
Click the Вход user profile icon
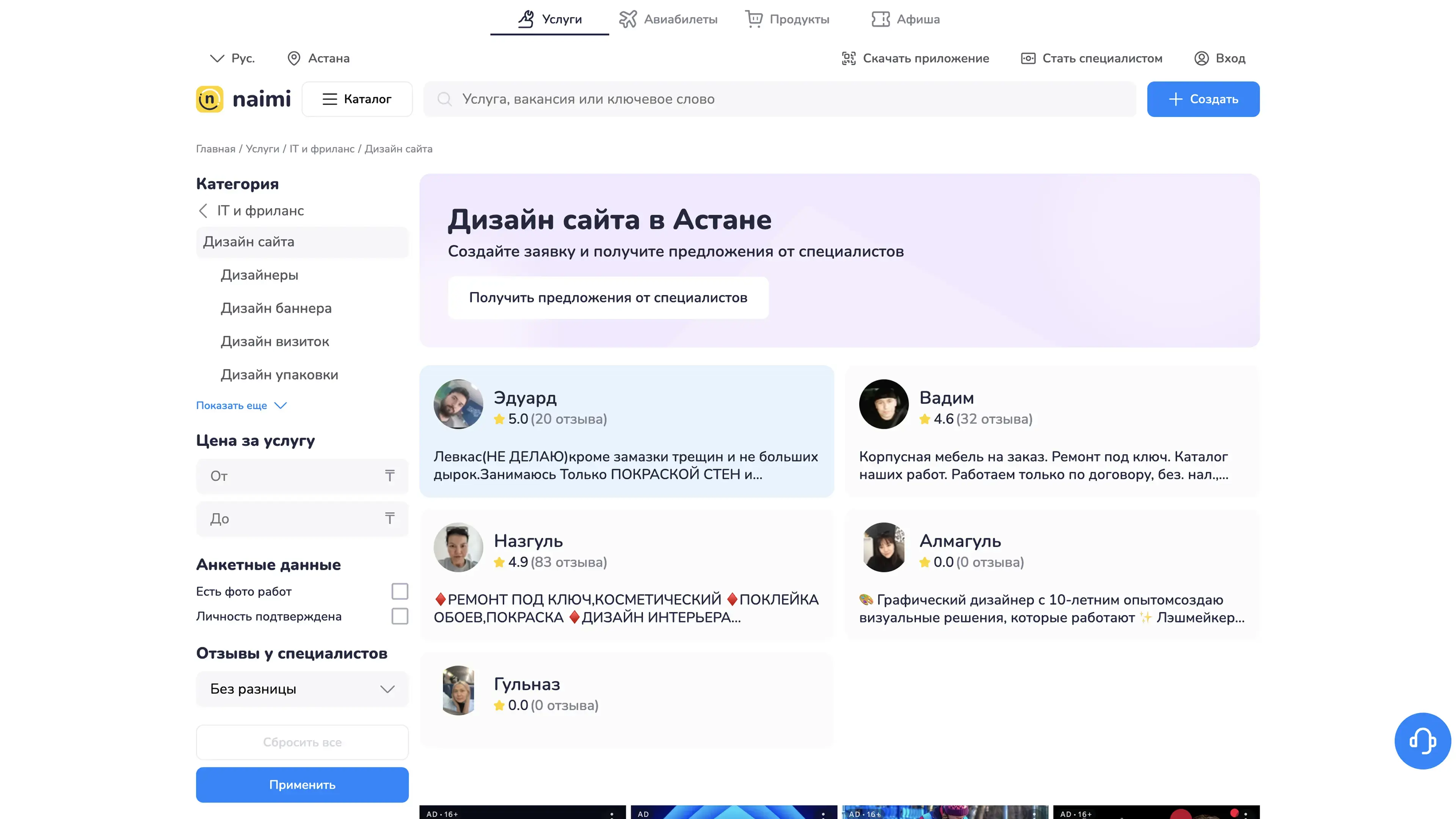pyautogui.click(x=1201, y=58)
